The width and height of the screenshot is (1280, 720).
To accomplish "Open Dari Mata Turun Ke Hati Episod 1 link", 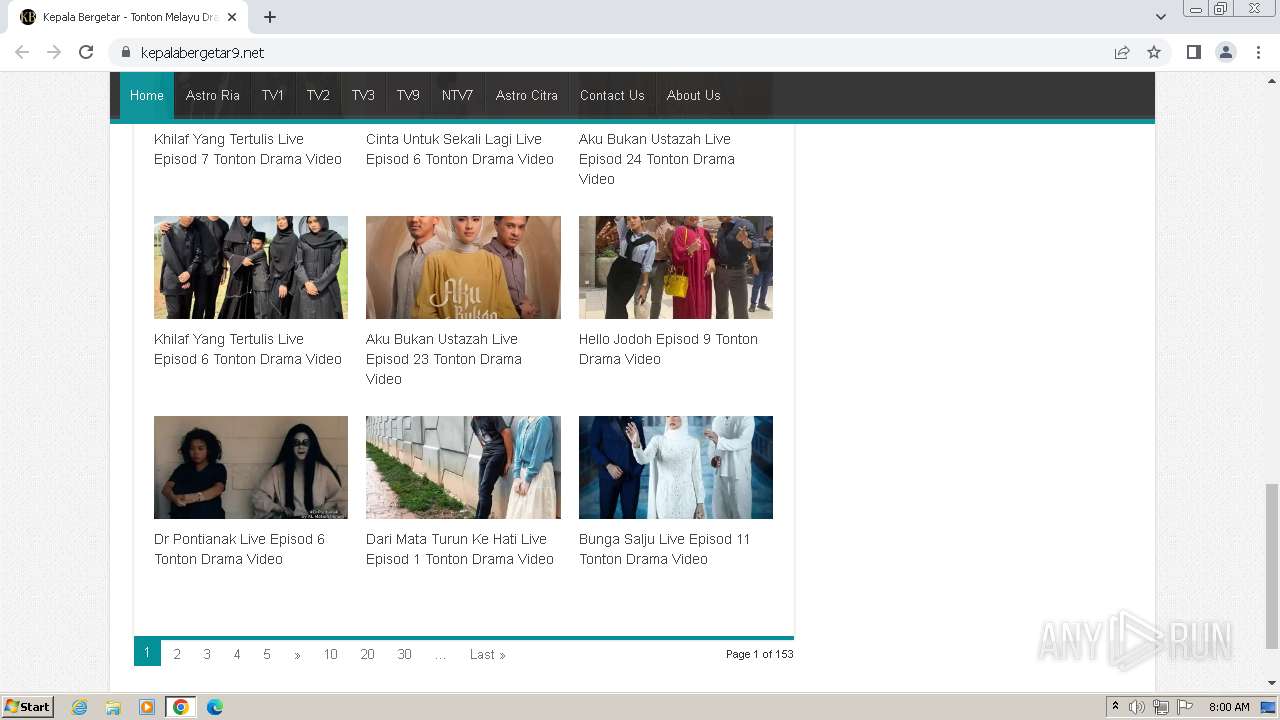I will click(x=460, y=549).
